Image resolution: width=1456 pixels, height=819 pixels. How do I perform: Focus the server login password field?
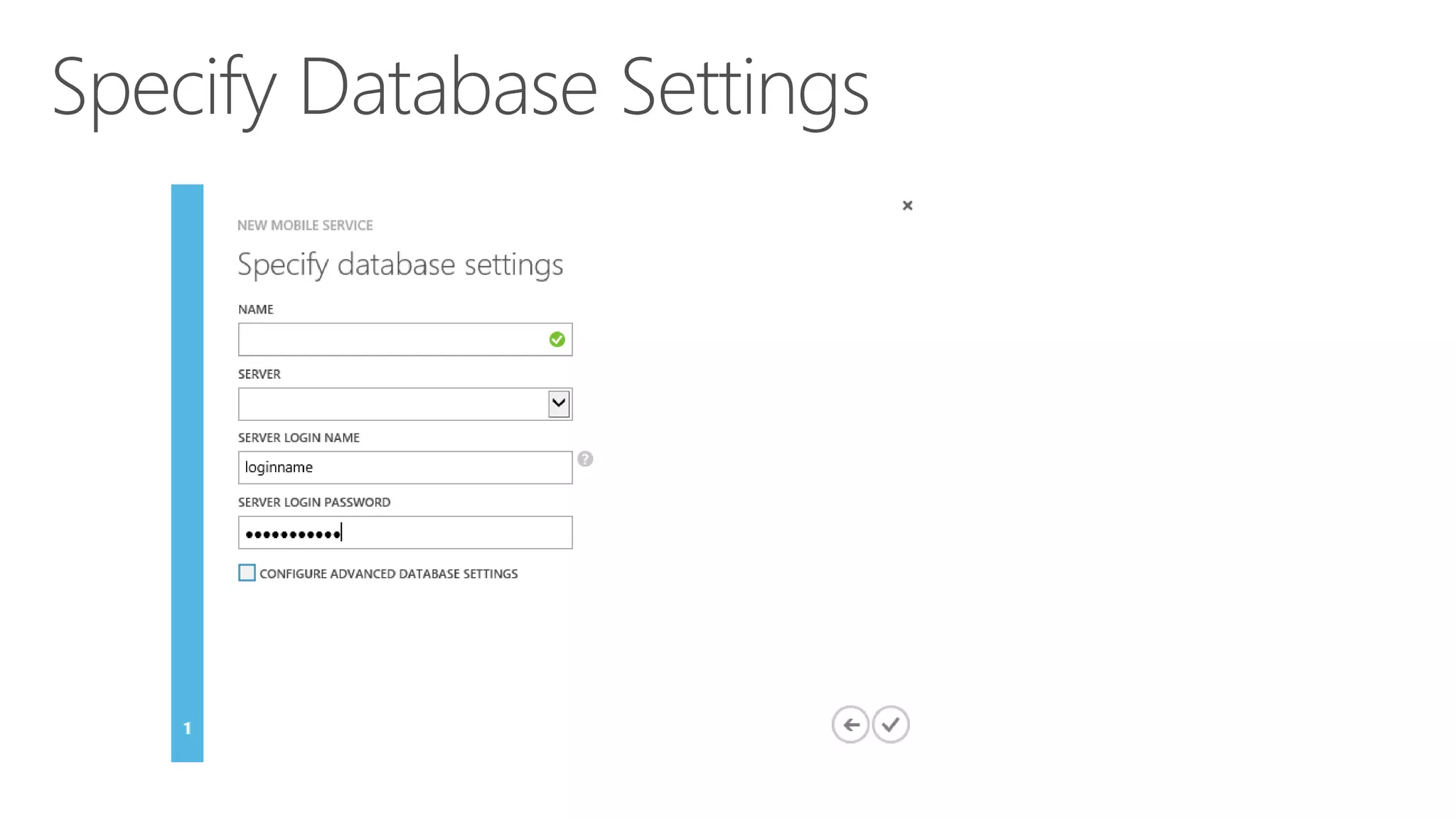point(427,532)
